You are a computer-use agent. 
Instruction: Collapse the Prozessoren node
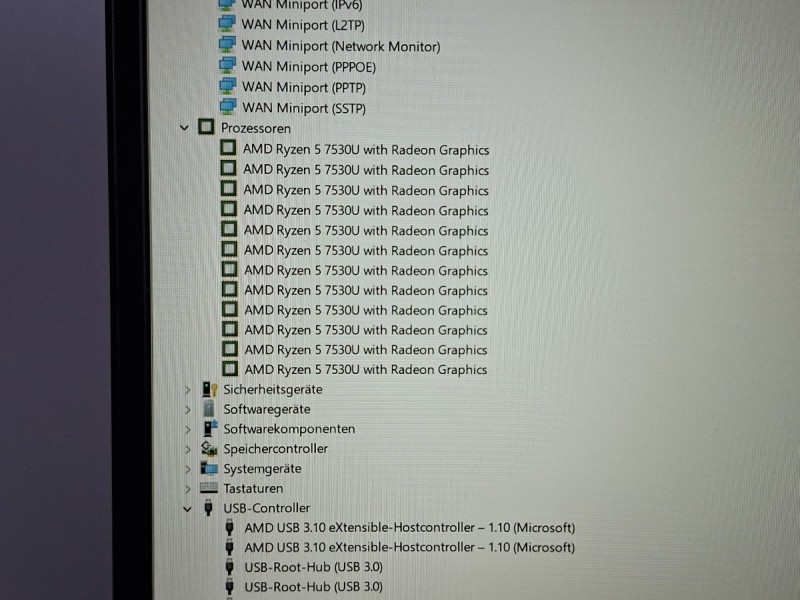click(x=184, y=128)
